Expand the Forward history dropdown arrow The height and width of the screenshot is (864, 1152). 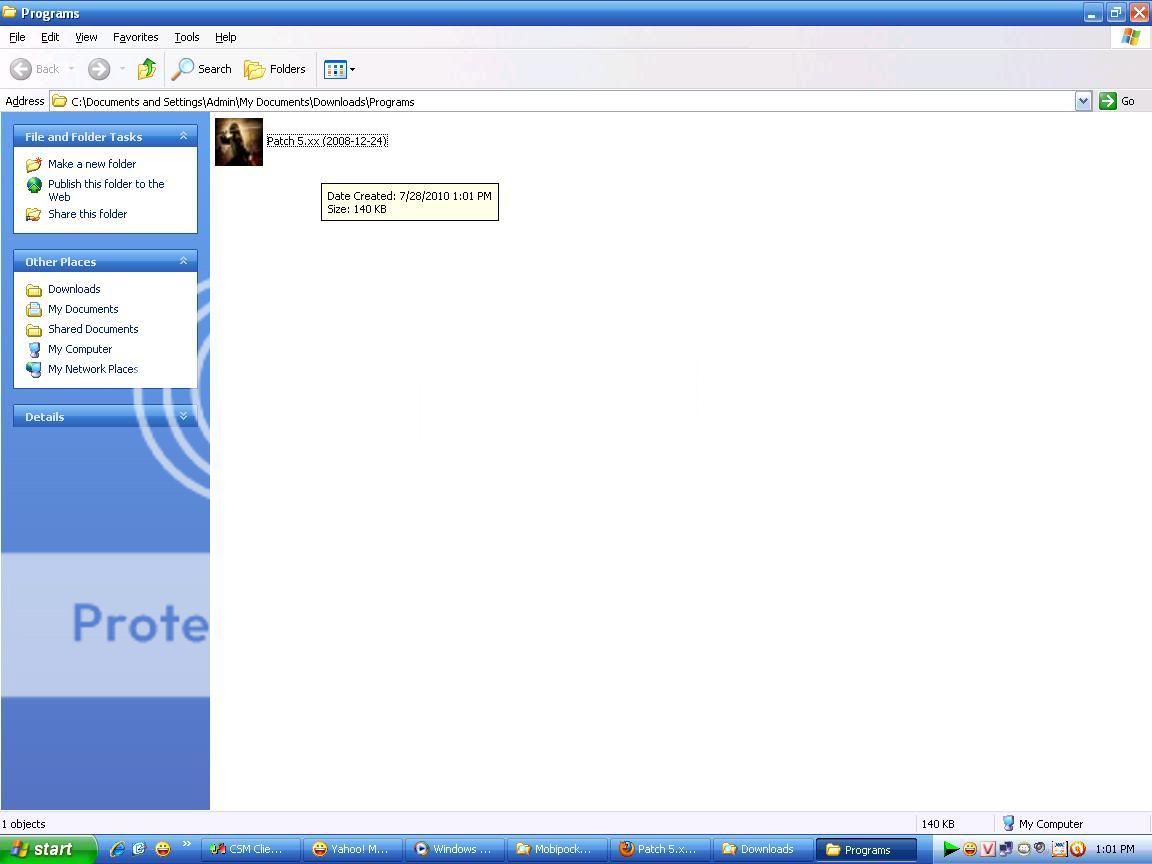coord(122,69)
